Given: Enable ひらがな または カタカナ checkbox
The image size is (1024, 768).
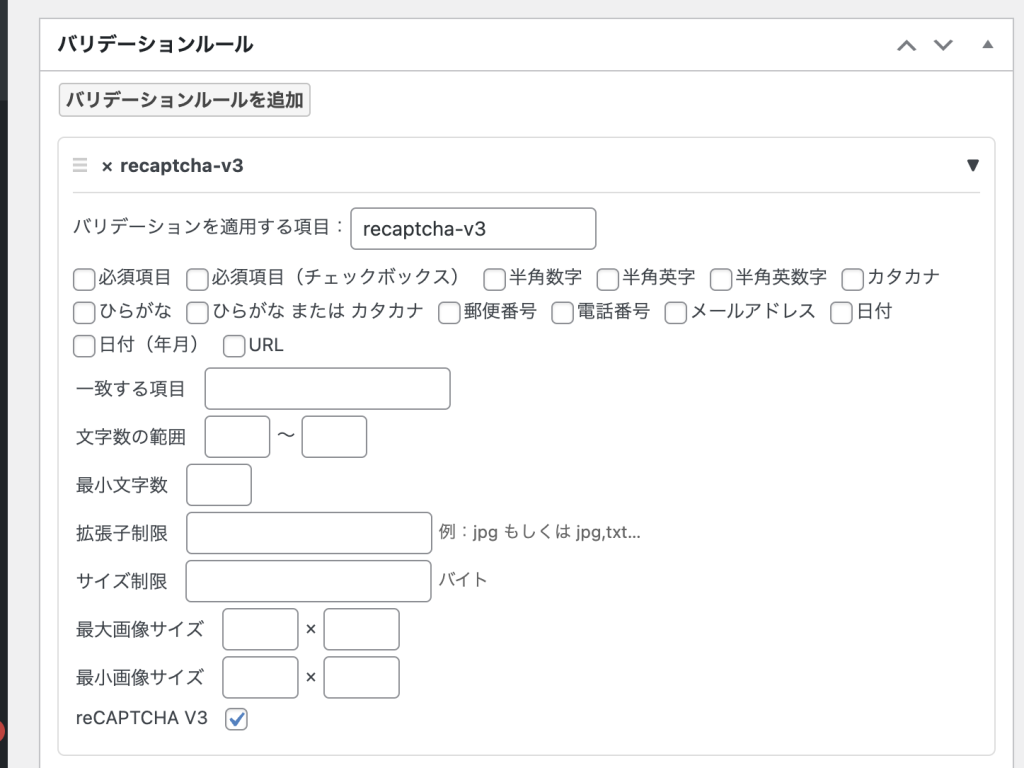Looking at the screenshot, I should pos(197,313).
